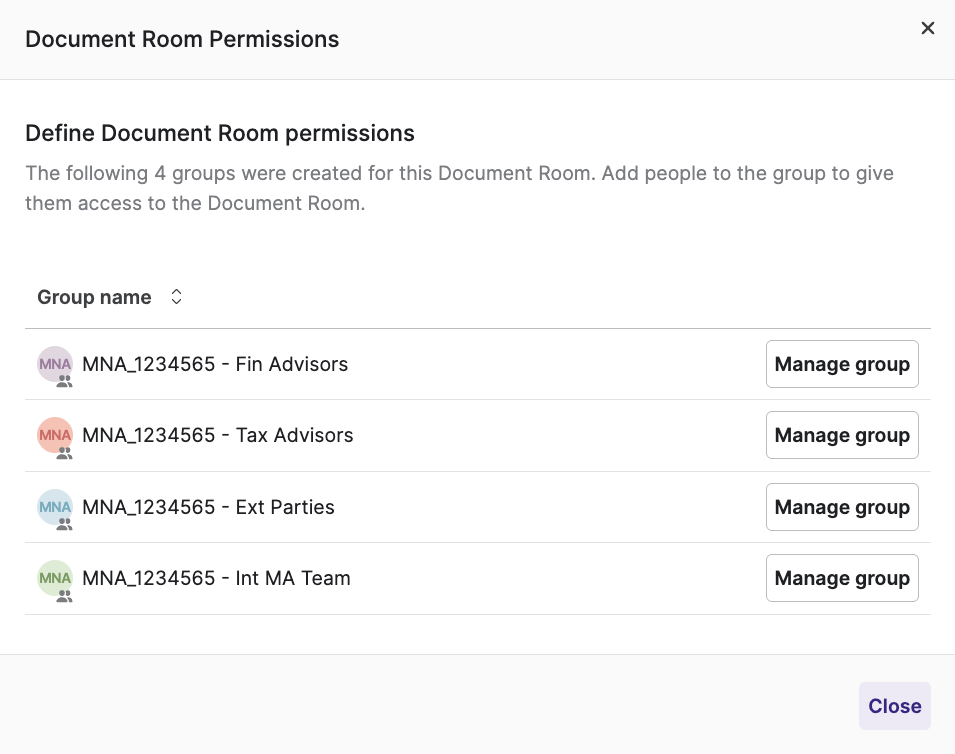Select the MNA_1234565 - Int MA Team name
The width and height of the screenshot is (955, 754).
pyautogui.click(x=216, y=578)
